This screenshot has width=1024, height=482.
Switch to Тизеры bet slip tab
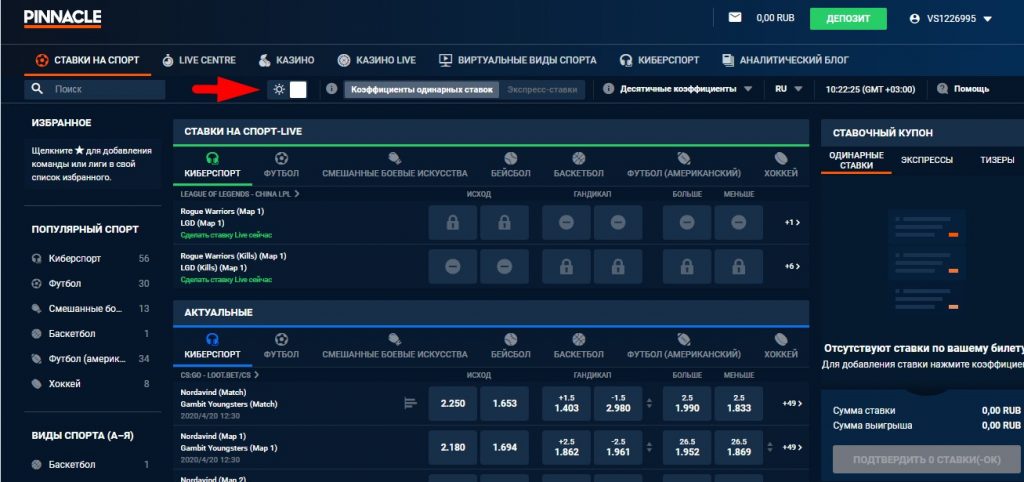(x=997, y=160)
